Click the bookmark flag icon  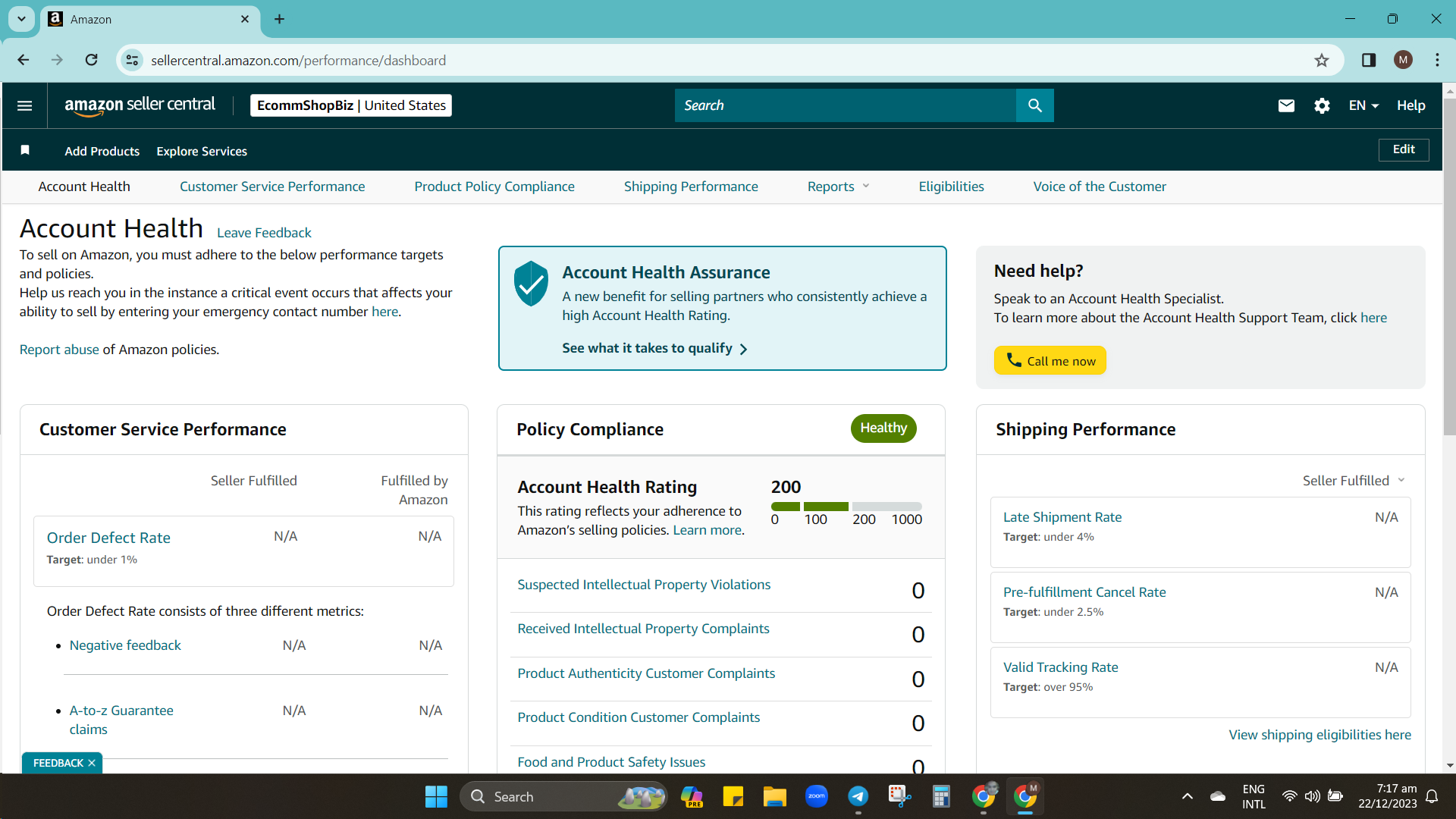pyautogui.click(x=25, y=150)
